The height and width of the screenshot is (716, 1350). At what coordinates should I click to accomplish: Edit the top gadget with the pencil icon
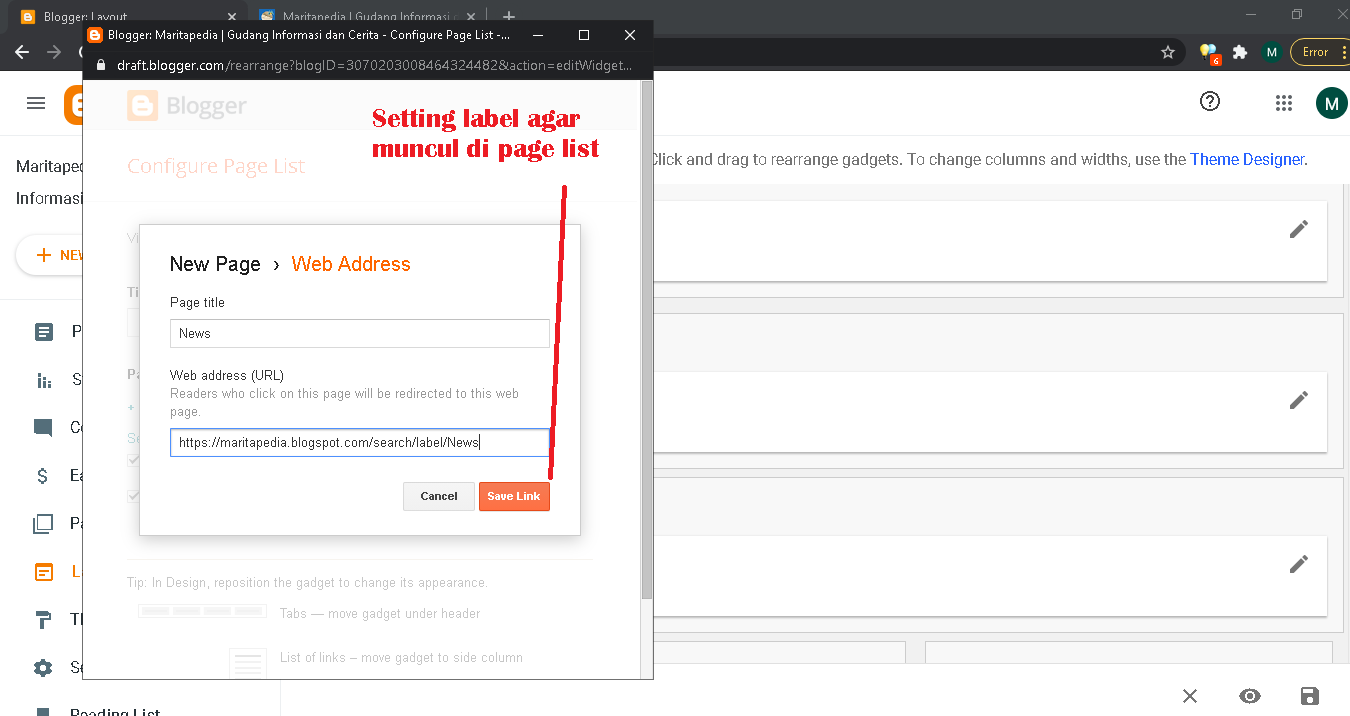tap(1298, 229)
